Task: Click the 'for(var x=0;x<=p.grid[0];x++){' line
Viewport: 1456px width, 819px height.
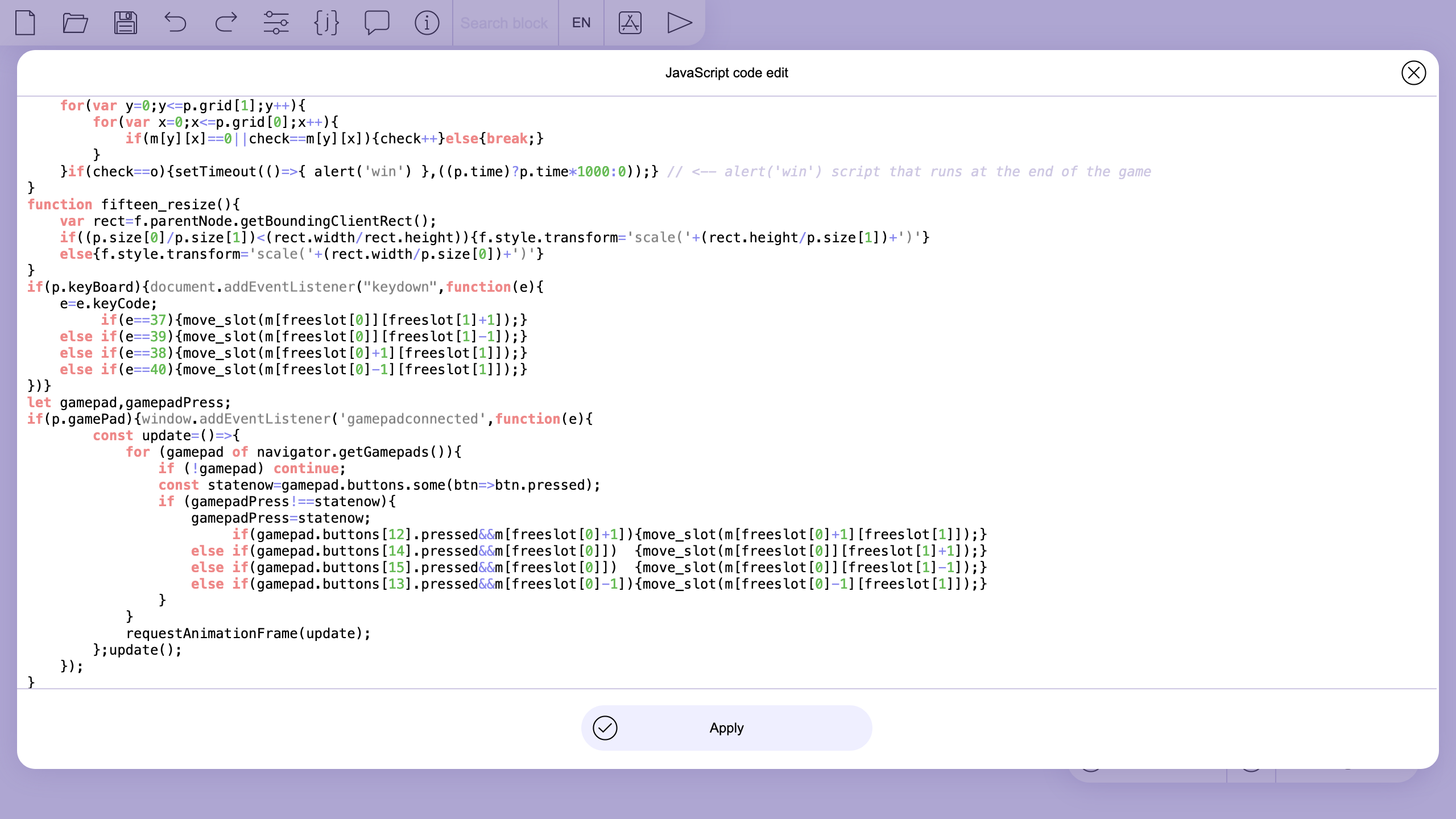Action: [x=216, y=122]
